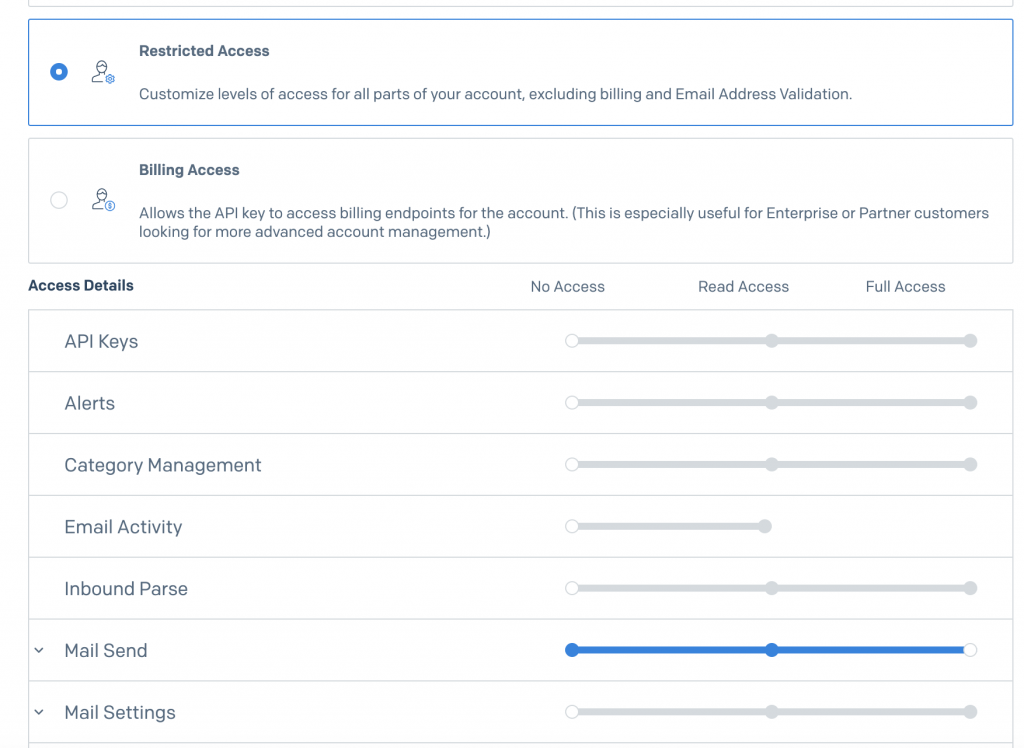This screenshot has height=748, width=1024.
Task: Click the Mail Send row label
Action: click(106, 651)
